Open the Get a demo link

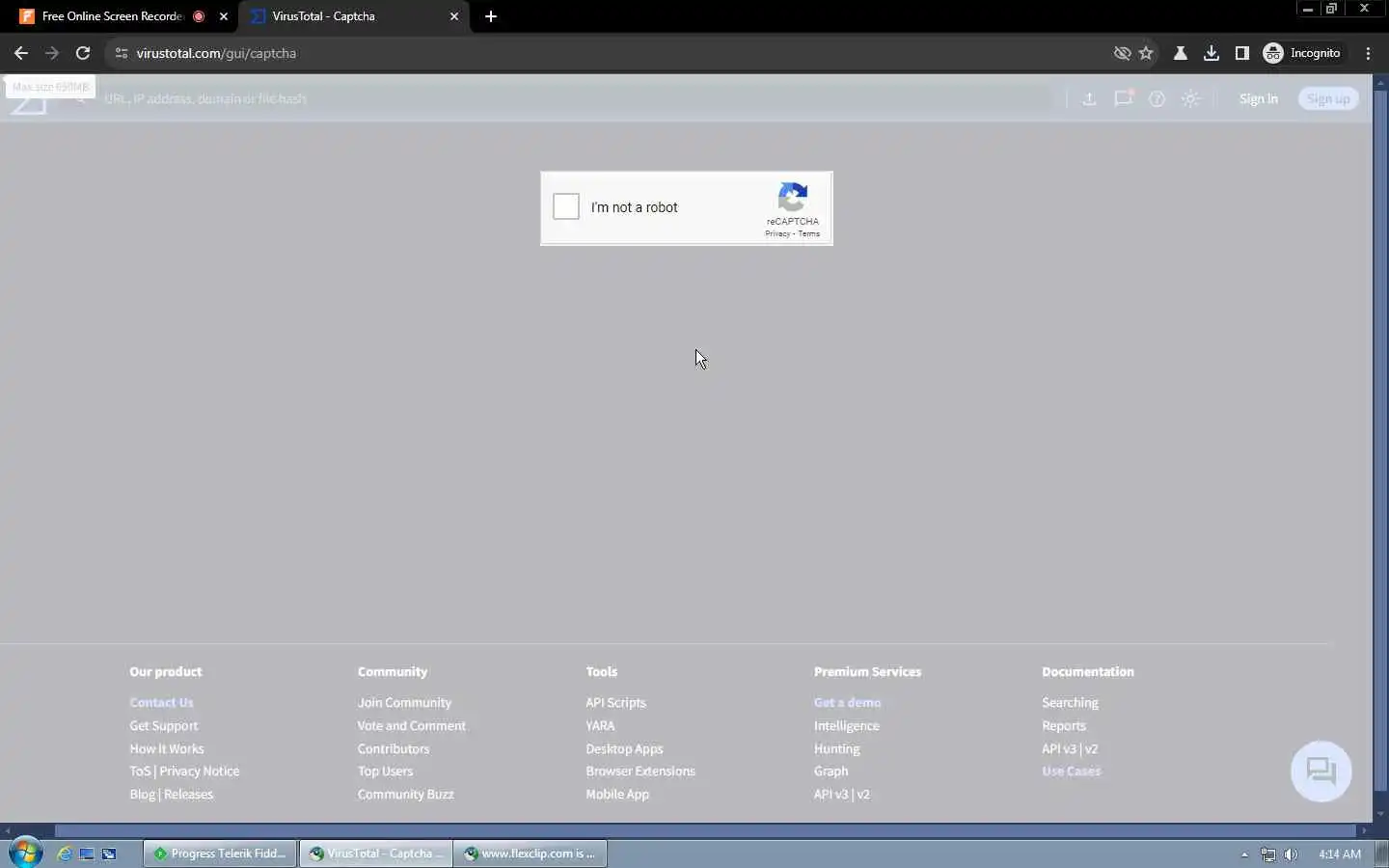coord(847,703)
